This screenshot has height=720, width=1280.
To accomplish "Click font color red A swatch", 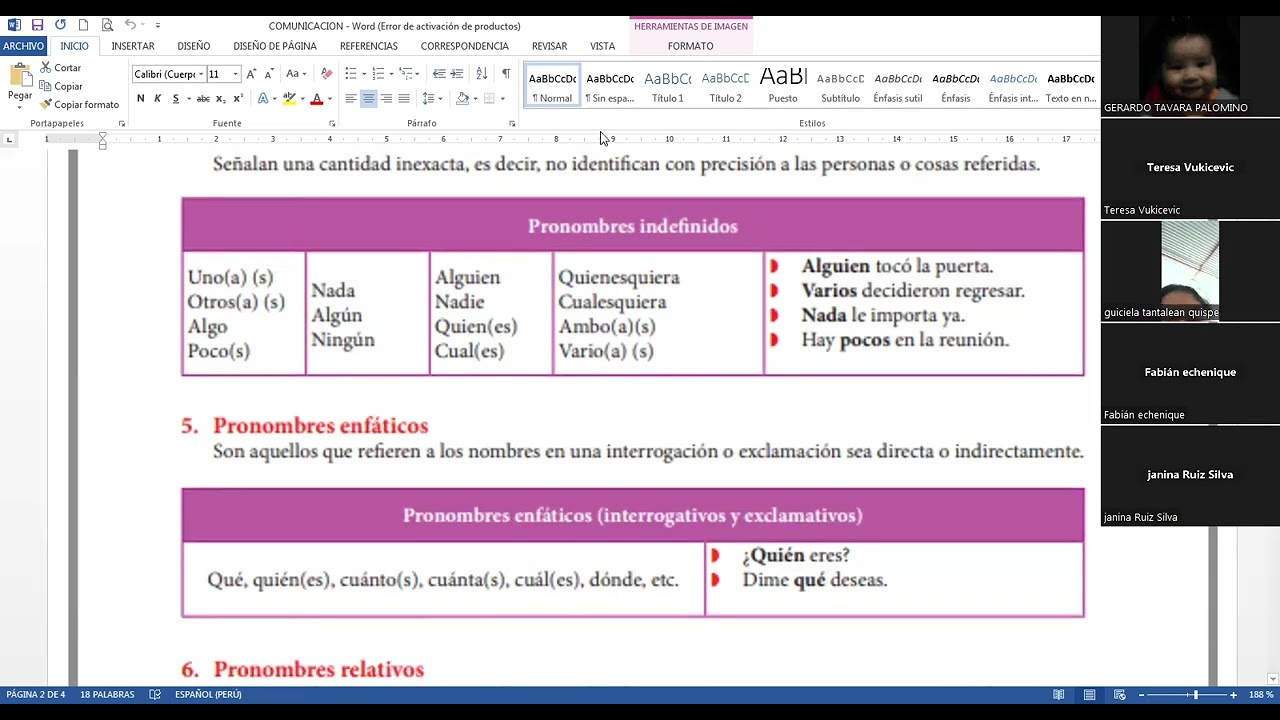I will [316, 98].
